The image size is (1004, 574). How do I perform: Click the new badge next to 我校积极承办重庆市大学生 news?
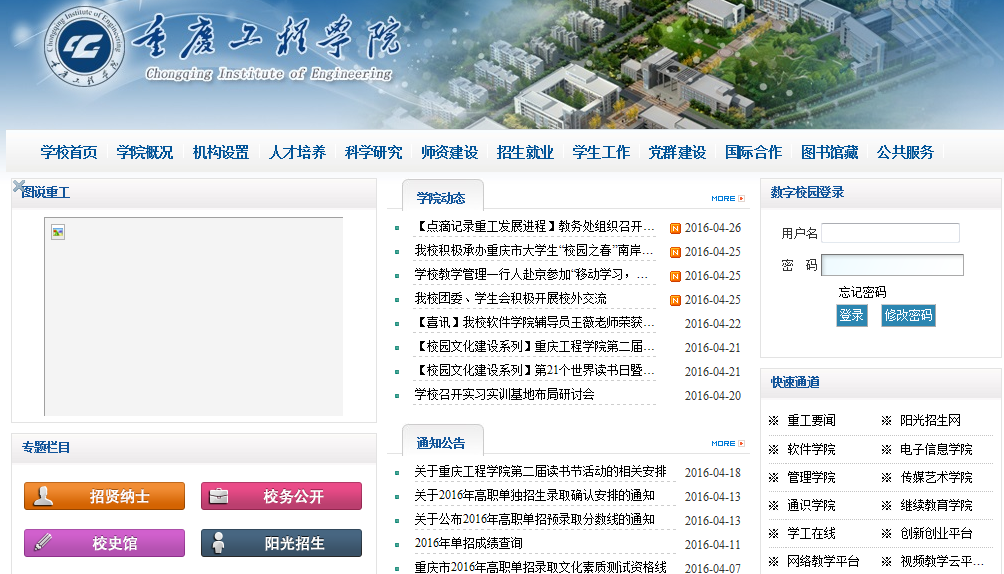pyautogui.click(x=675, y=252)
